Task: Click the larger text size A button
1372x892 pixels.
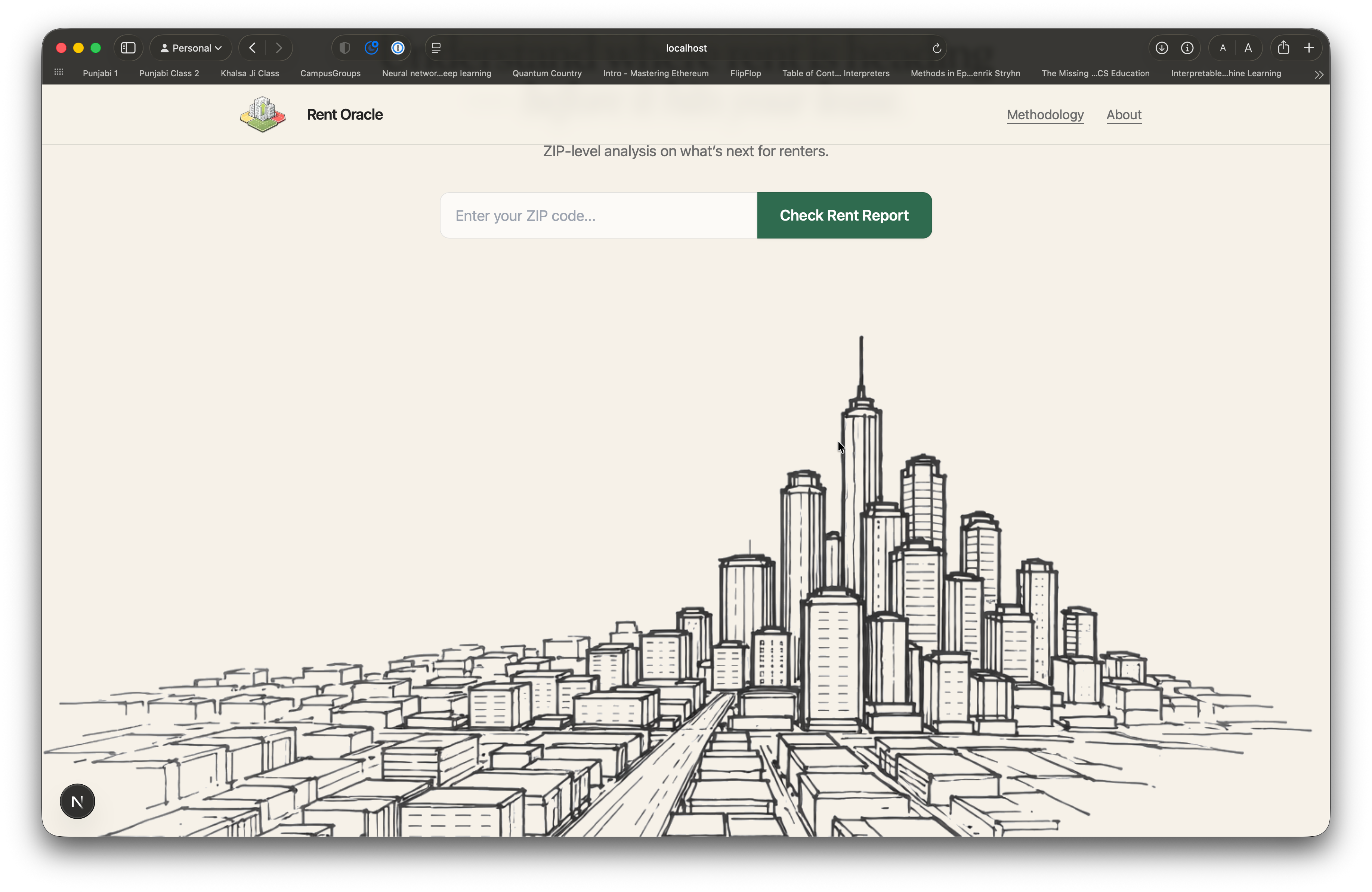Action: click(x=1248, y=48)
